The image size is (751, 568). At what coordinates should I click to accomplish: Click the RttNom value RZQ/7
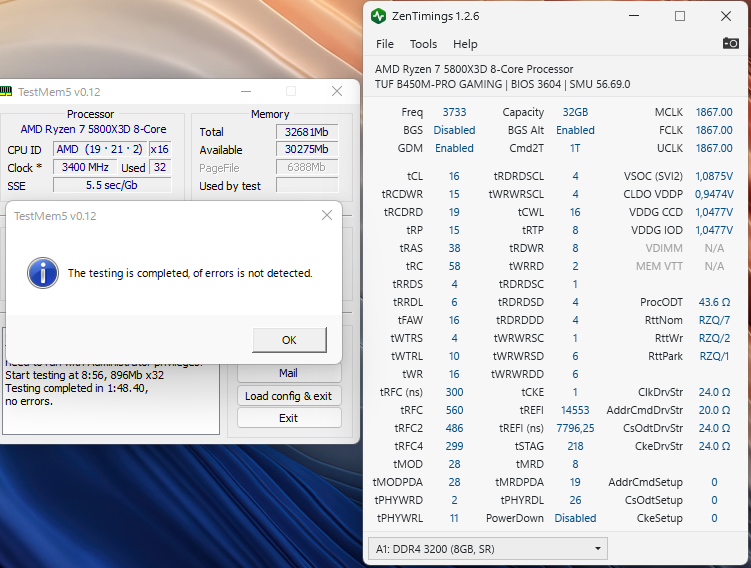pyautogui.click(x=714, y=320)
